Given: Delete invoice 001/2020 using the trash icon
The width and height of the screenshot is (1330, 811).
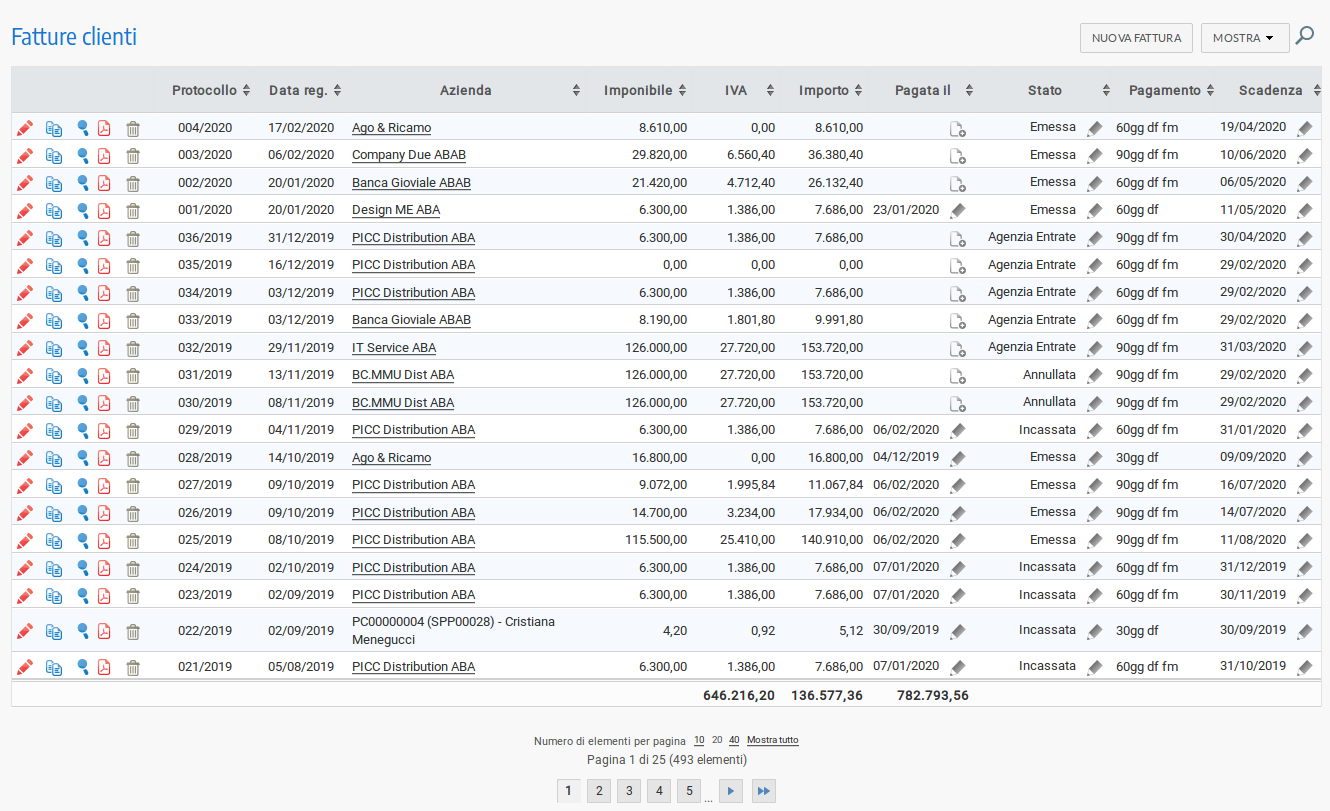Looking at the screenshot, I should pyautogui.click(x=133, y=211).
